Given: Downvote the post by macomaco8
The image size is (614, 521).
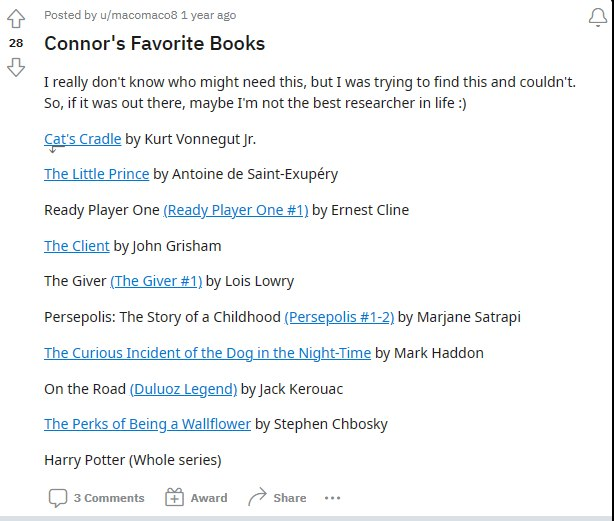Looking at the screenshot, I should click(16, 67).
